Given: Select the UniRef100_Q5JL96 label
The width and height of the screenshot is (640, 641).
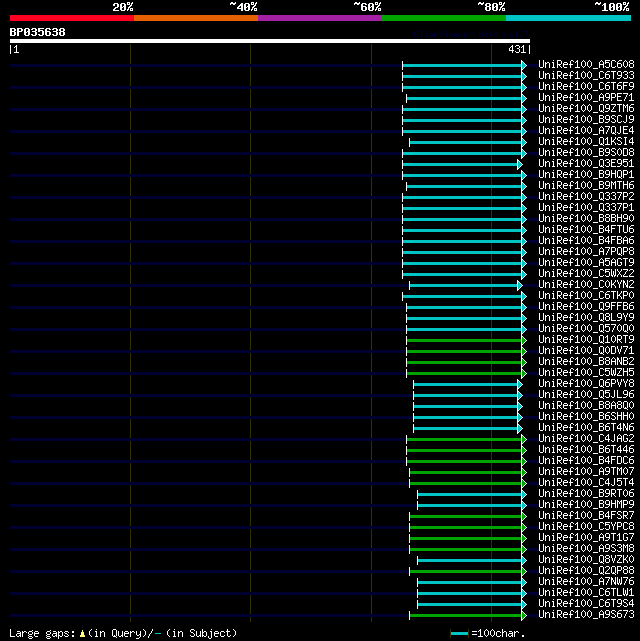Looking at the screenshot, I should (x=586, y=395).
